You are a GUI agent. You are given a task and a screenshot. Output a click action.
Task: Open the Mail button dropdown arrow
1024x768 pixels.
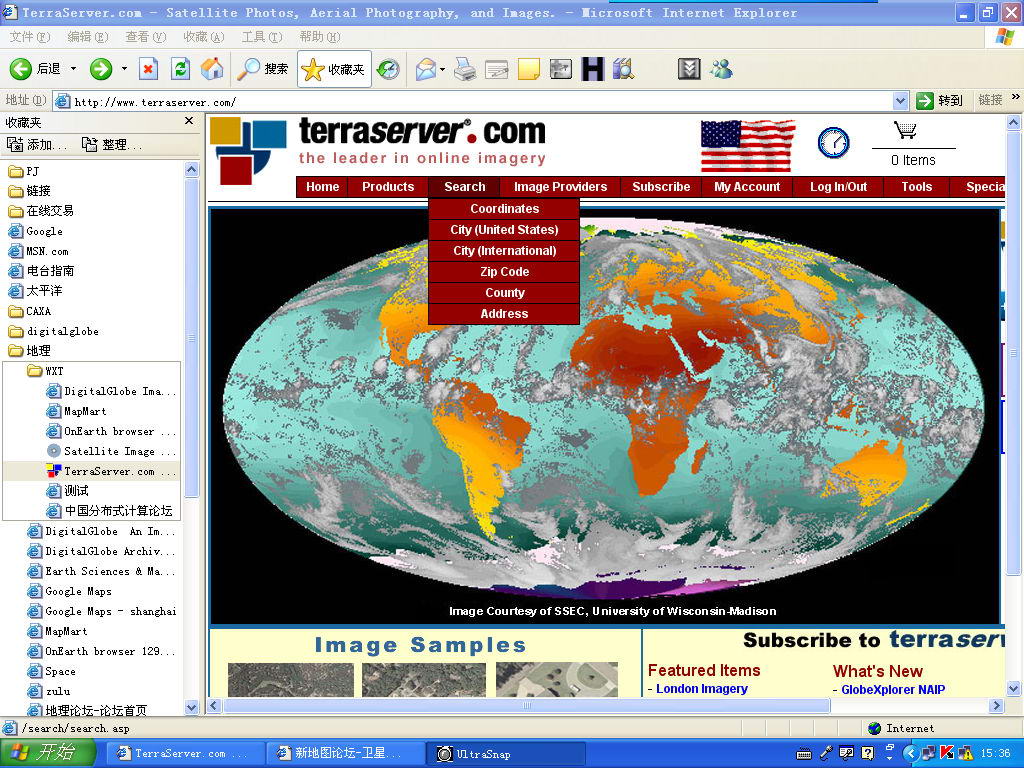(441, 69)
